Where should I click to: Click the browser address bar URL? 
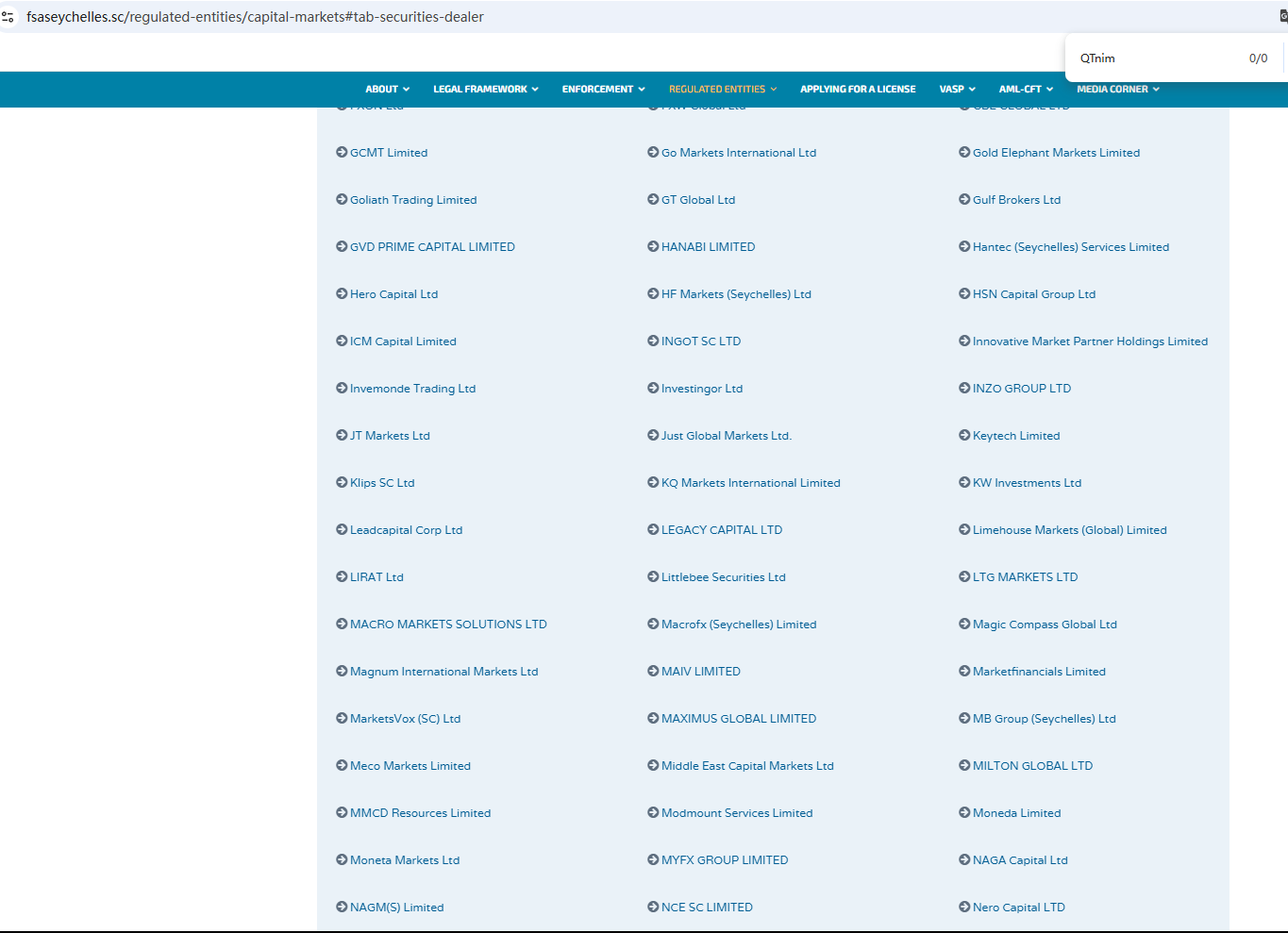click(255, 17)
